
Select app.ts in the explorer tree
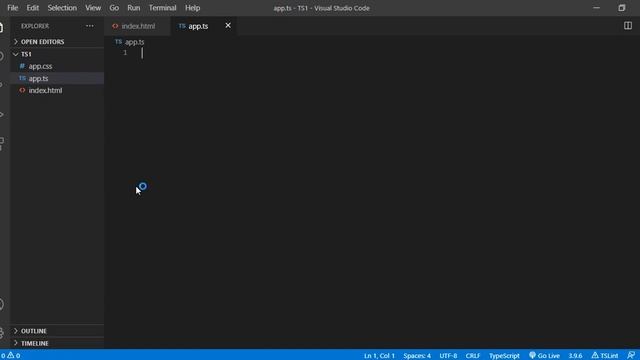(x=57, y=78)
